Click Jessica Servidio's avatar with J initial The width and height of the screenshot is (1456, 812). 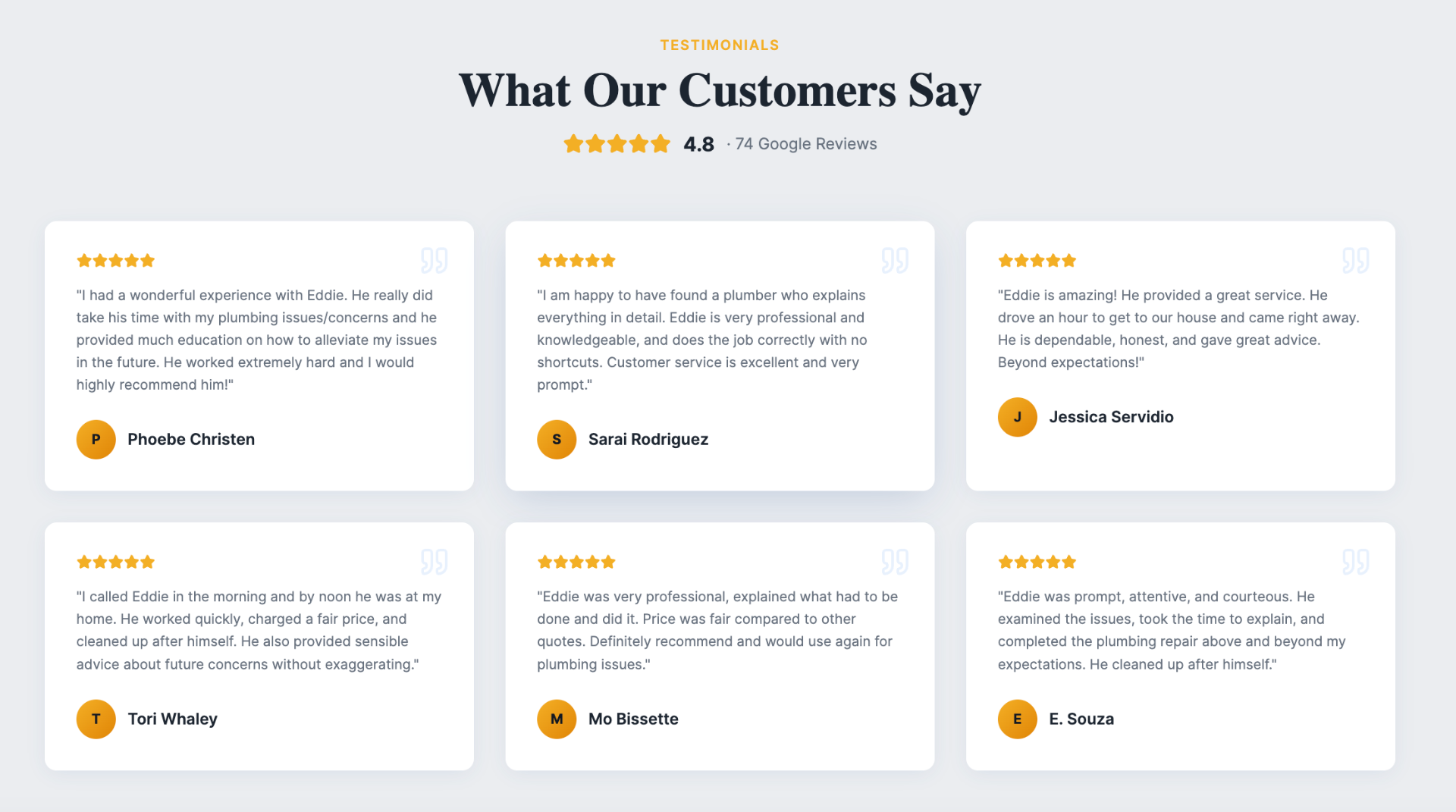click(1017, 416)
